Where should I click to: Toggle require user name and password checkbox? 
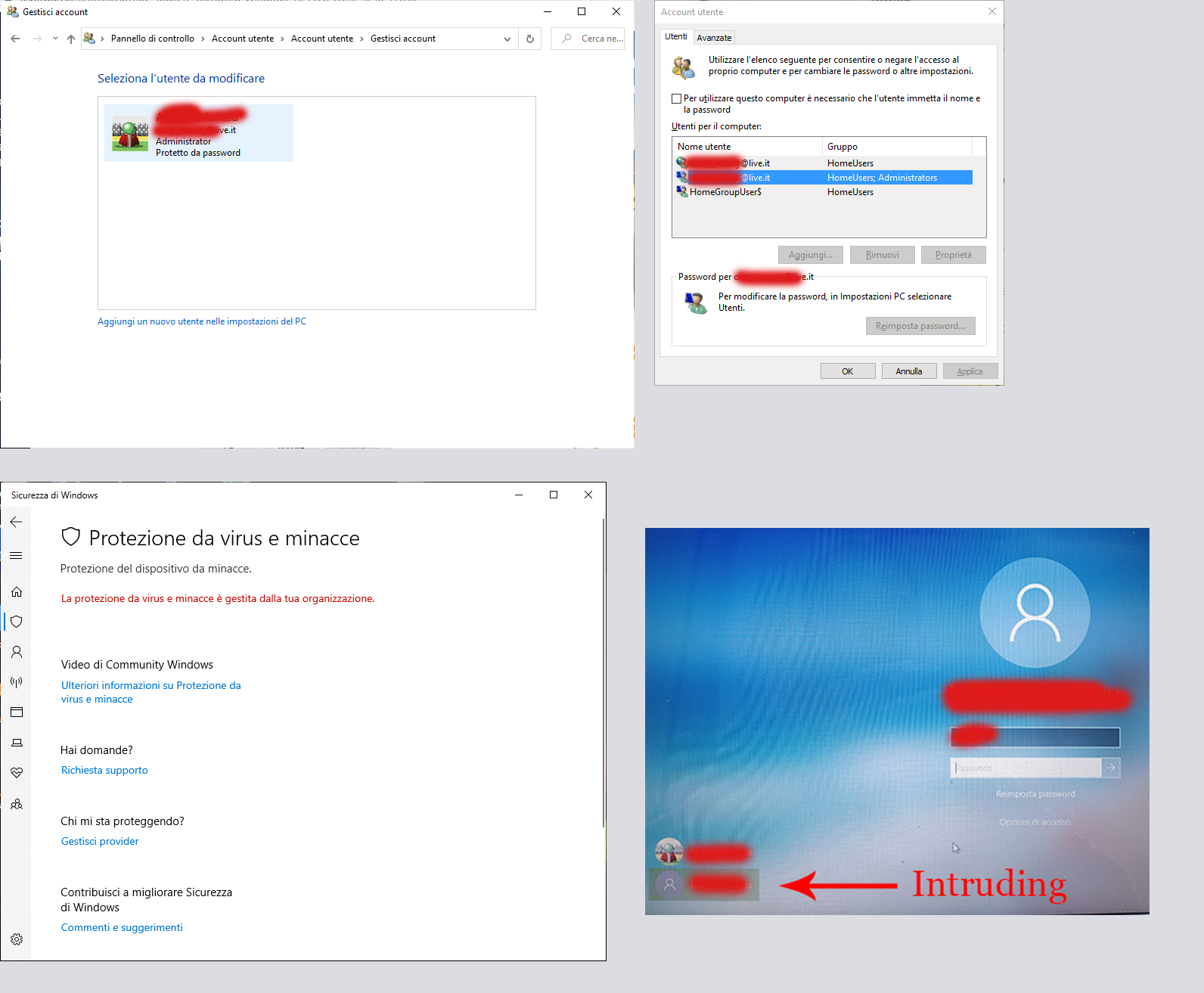point(677,98)
